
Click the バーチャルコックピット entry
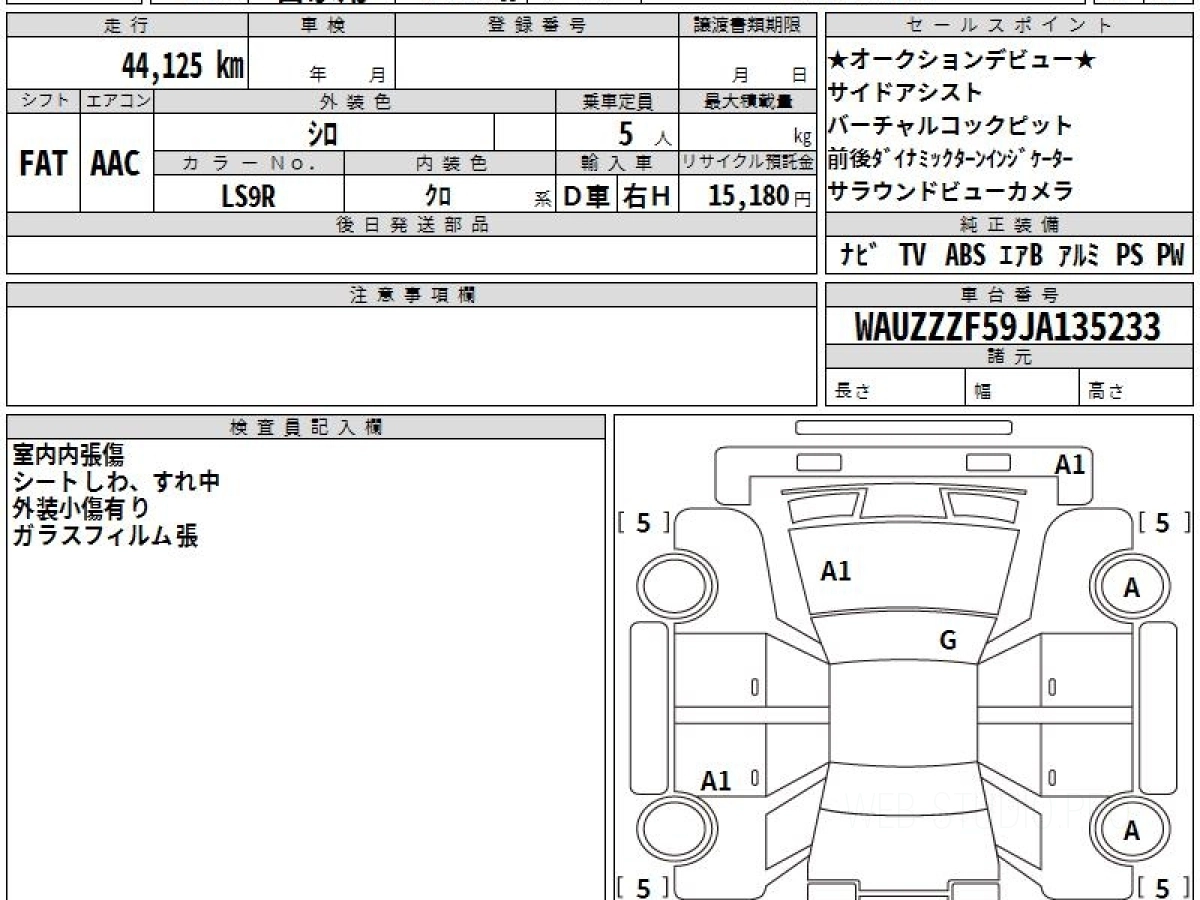pyautogui.click(x=950, y=126)
